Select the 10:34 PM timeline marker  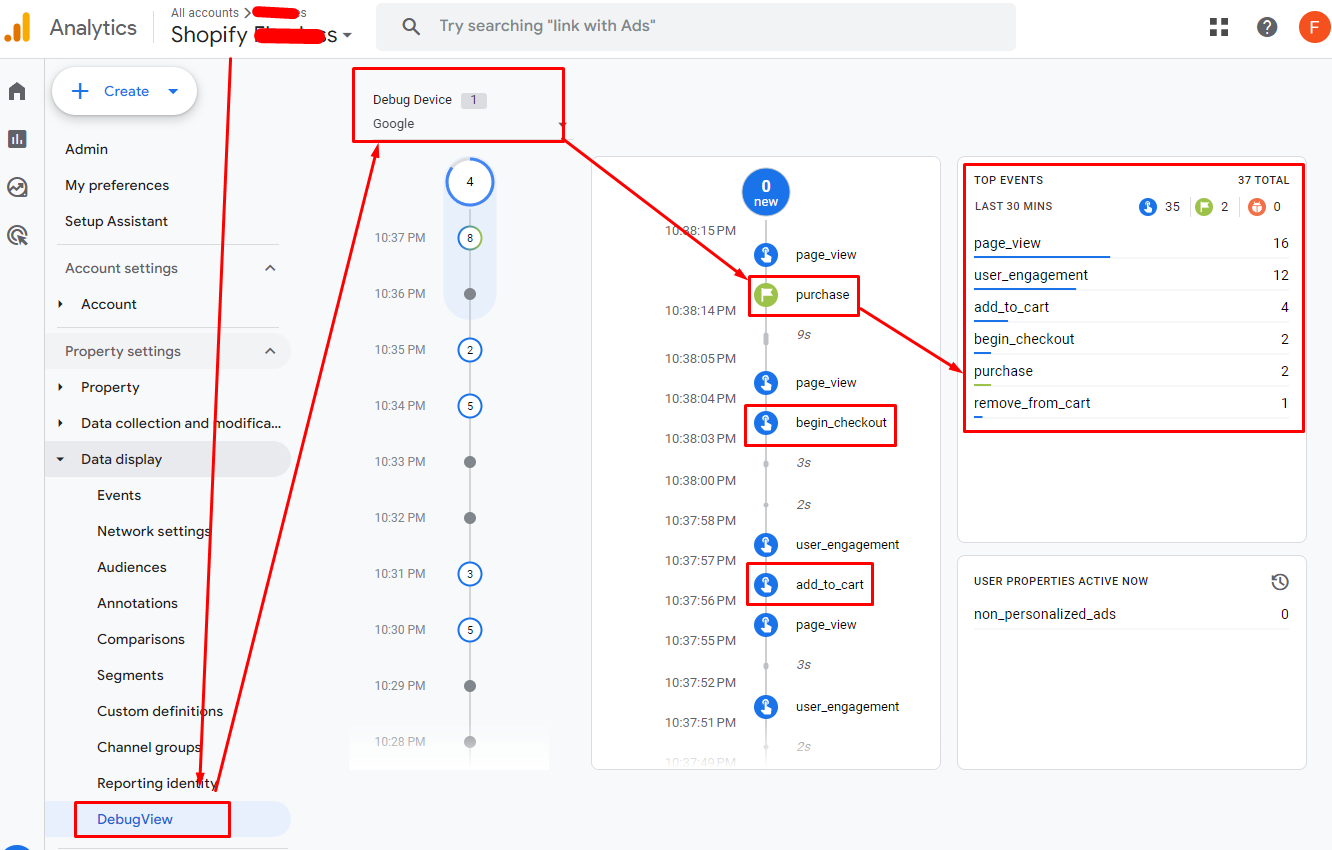coord(470,406)
